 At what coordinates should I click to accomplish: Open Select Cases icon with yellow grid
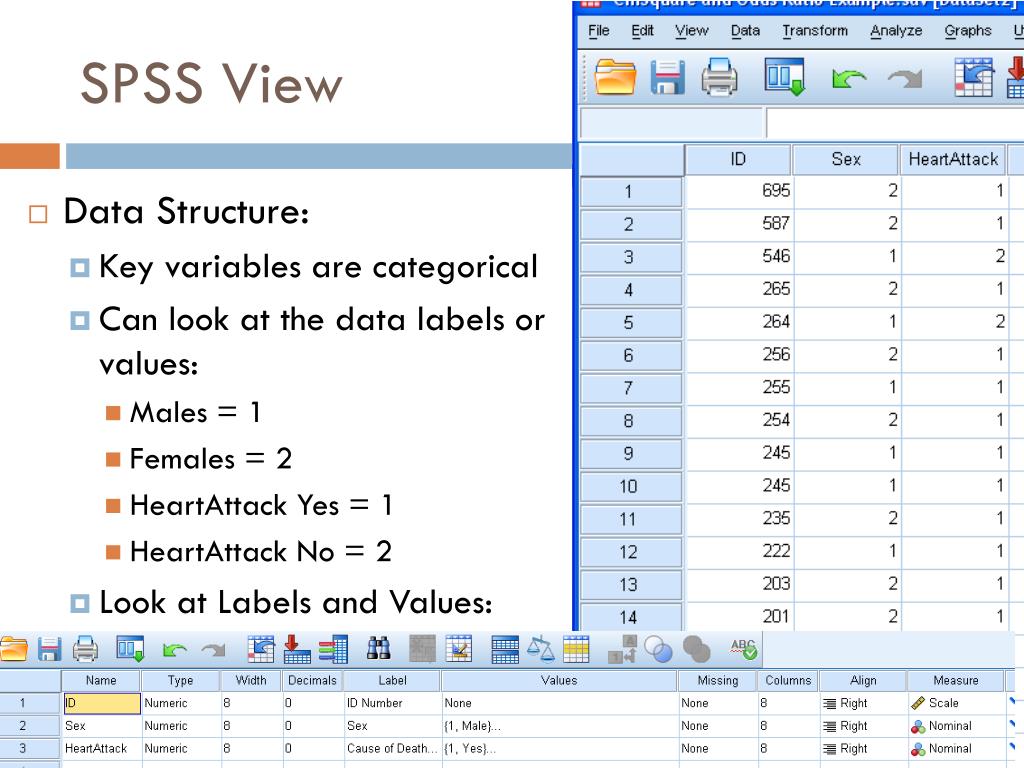[x=576, y=648]
